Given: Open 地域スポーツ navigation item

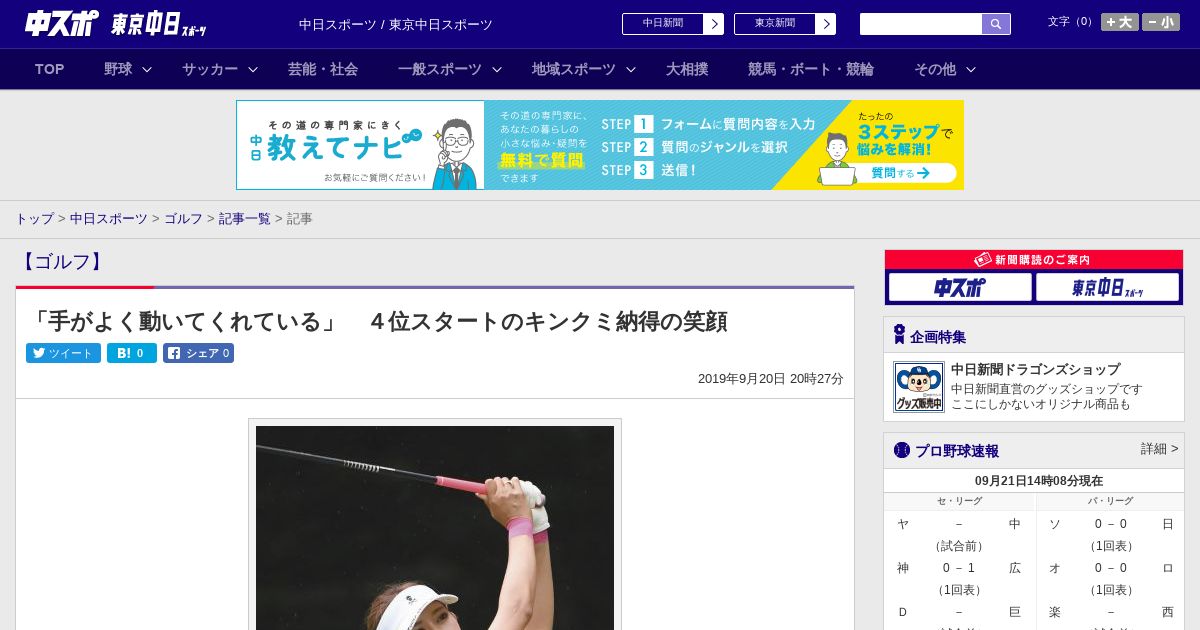Looking at the screenshot, I should [574, 69].
